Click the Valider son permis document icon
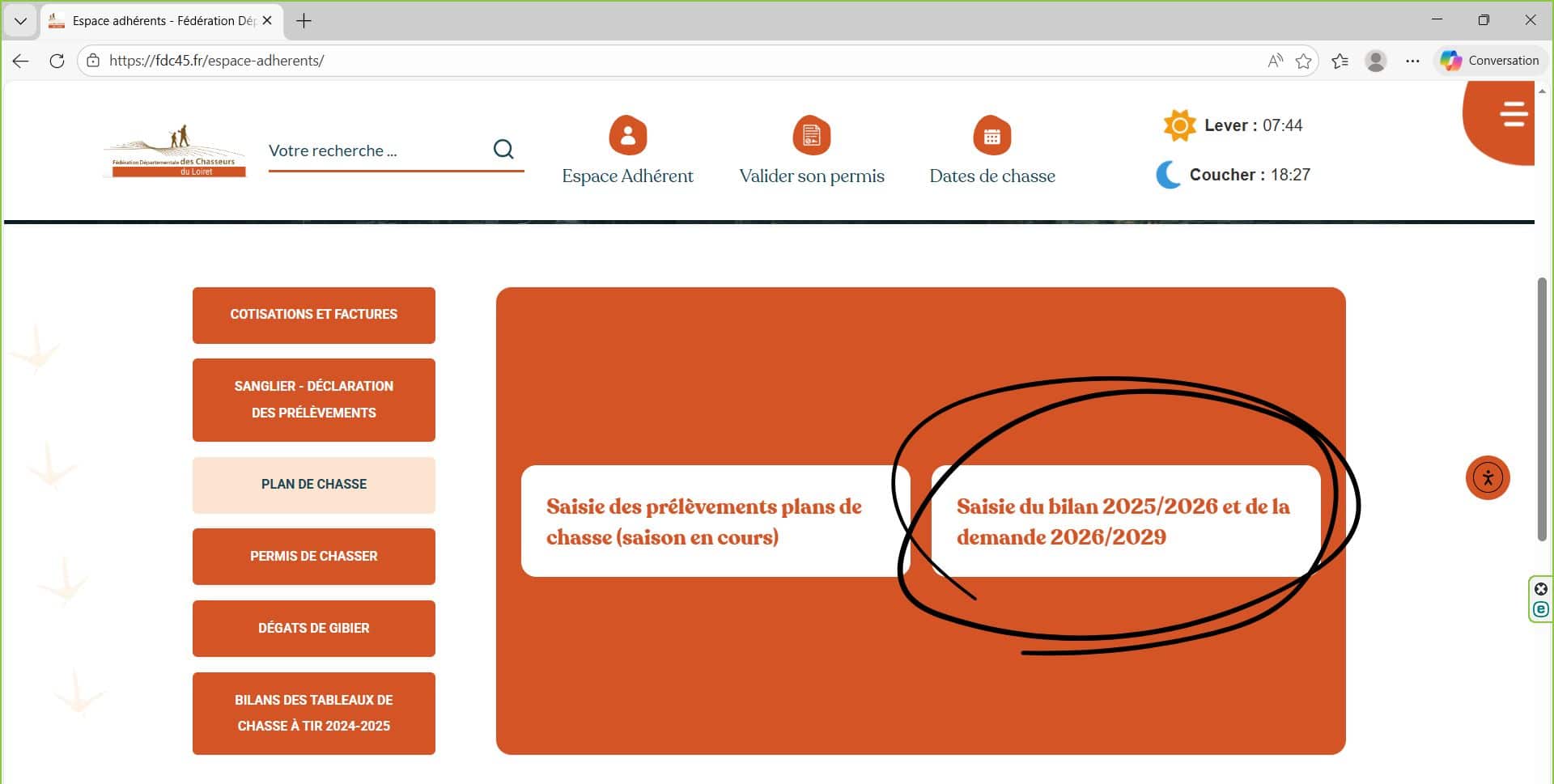 click(x=811, y=135)
